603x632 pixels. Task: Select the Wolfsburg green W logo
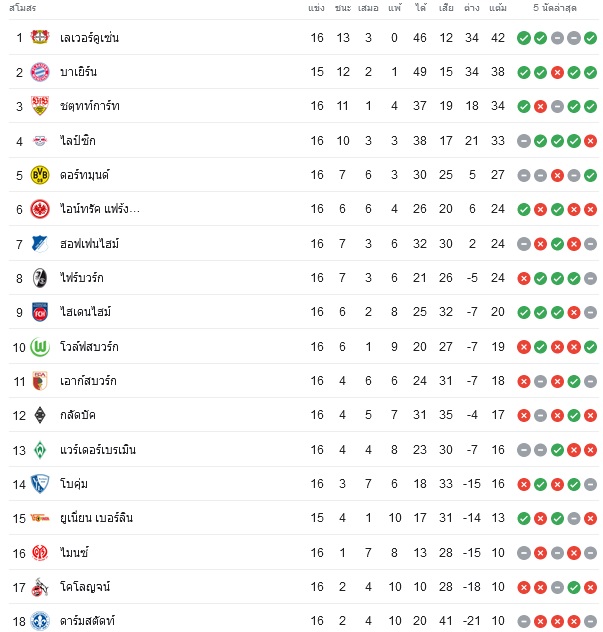[x=40, y=347]
